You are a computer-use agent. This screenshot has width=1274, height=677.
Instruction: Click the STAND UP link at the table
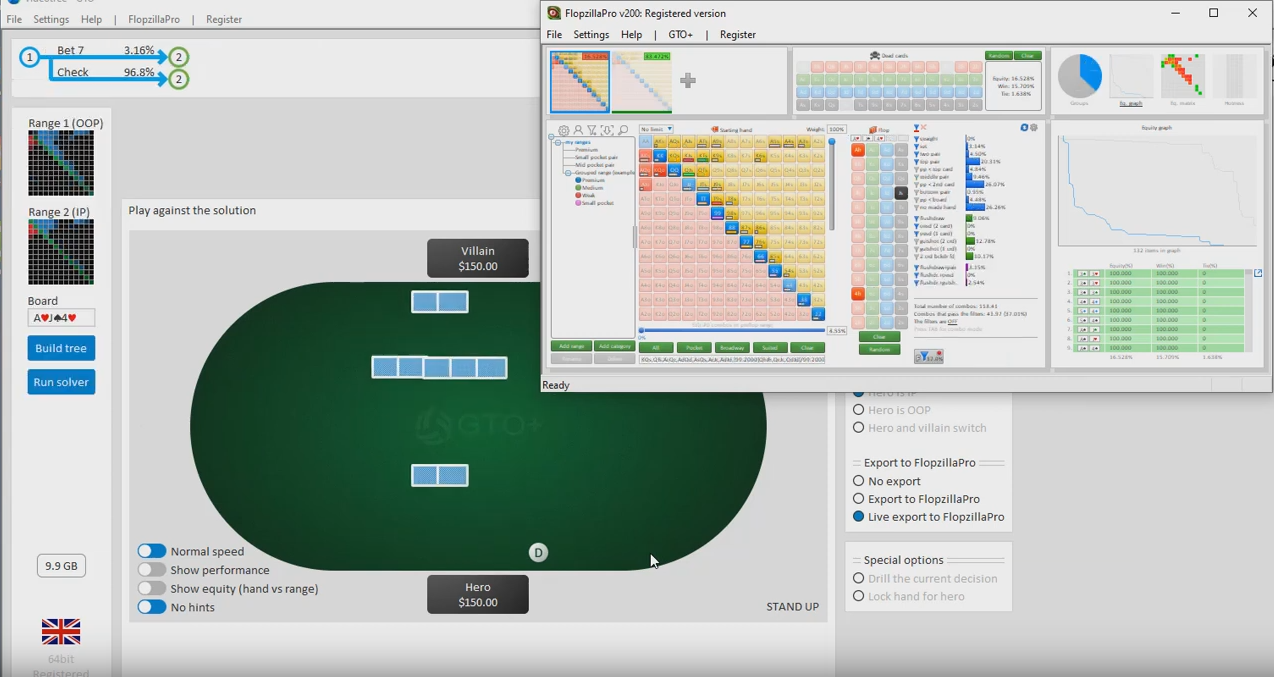click(x=792, y=607)
